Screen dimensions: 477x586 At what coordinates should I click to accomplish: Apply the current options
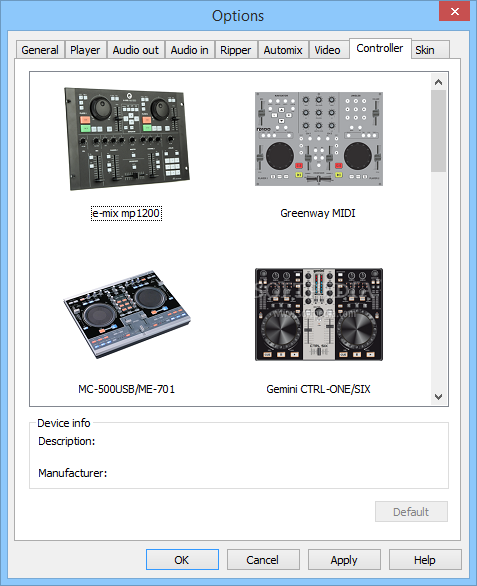(x=344, y=559)
